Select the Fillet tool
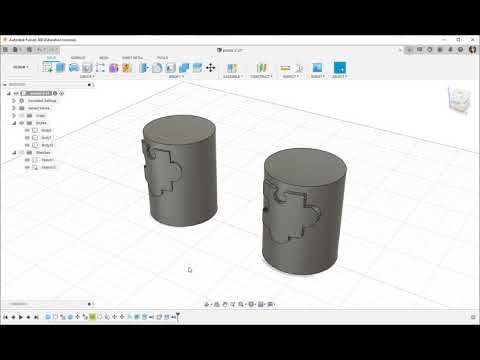This screenshot has height=360, width=480. tap(157, 68)
